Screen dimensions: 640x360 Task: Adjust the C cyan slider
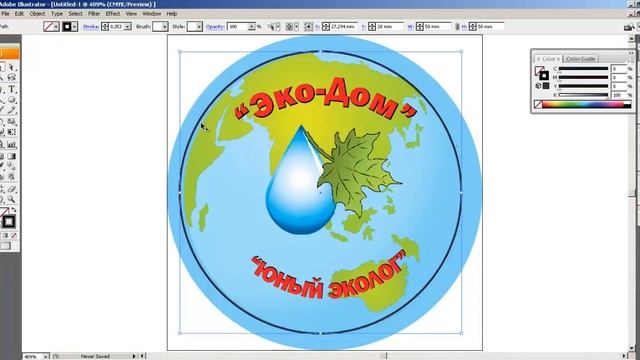click(583, 69)
